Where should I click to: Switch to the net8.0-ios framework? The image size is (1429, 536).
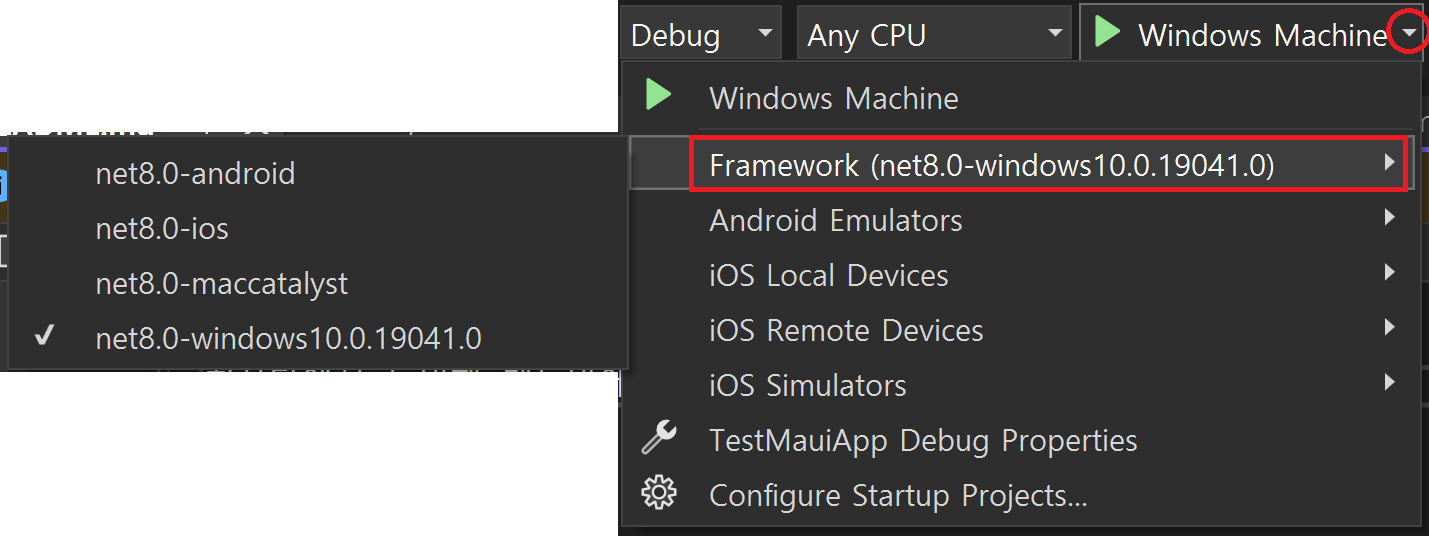pyautogui.click(x=162, y=229)
